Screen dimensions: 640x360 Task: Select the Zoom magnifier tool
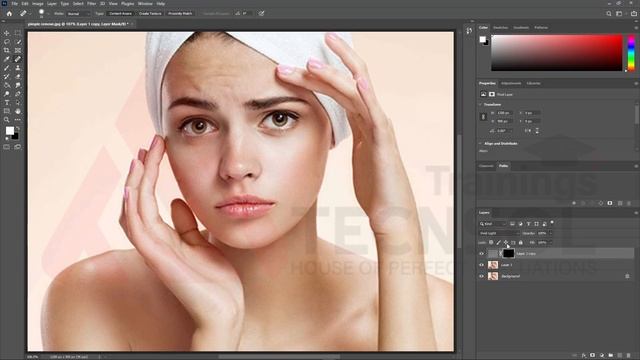[7, 120]
